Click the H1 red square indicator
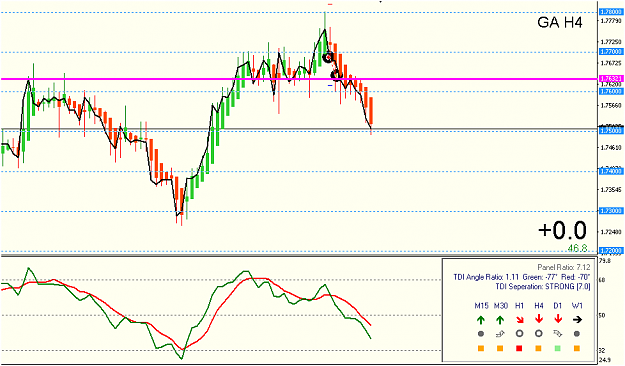 pyautogui.click(x=519, y=348)
